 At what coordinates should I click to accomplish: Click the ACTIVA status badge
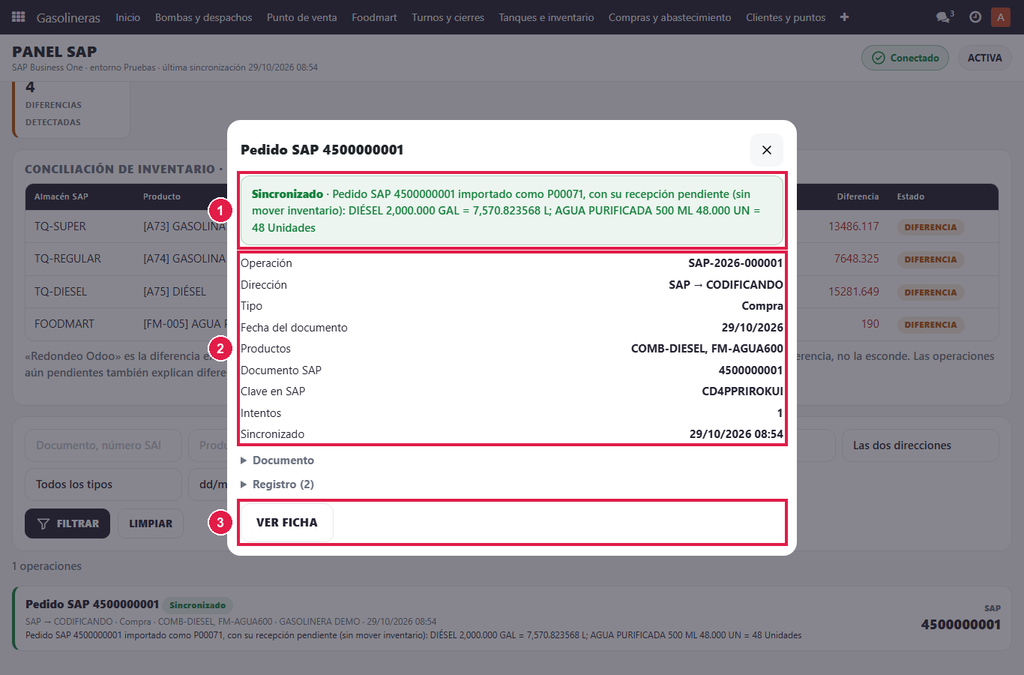(x=984, y=57)
